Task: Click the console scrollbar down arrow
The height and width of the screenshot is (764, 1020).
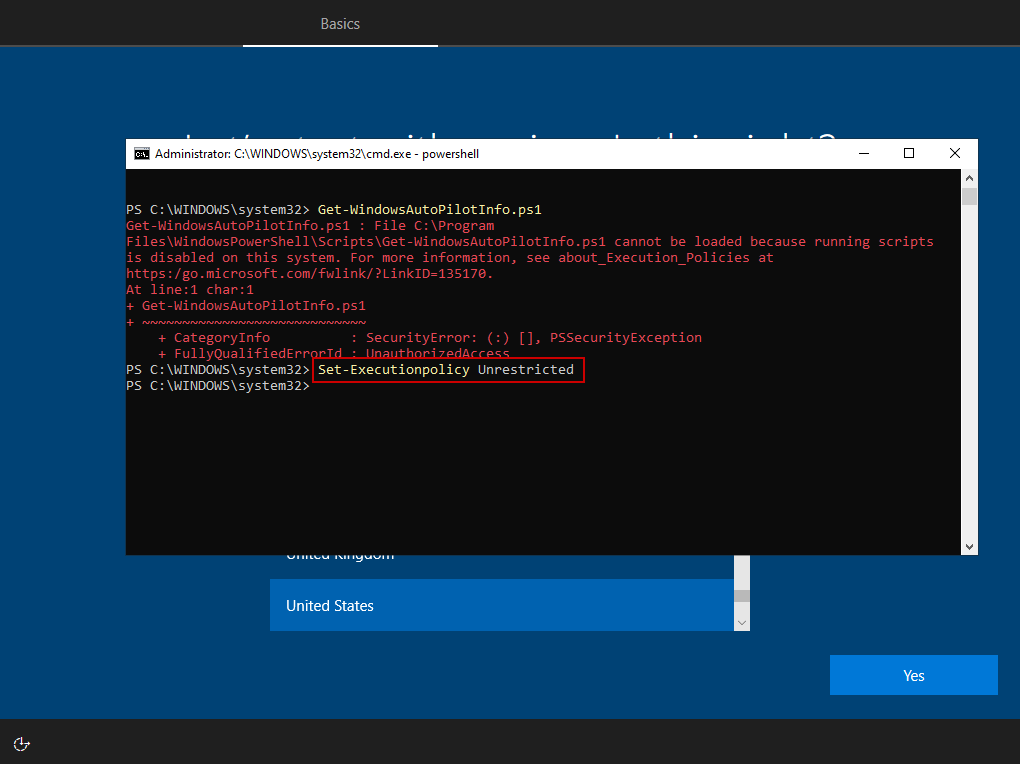Action: [x=969, y=546]
